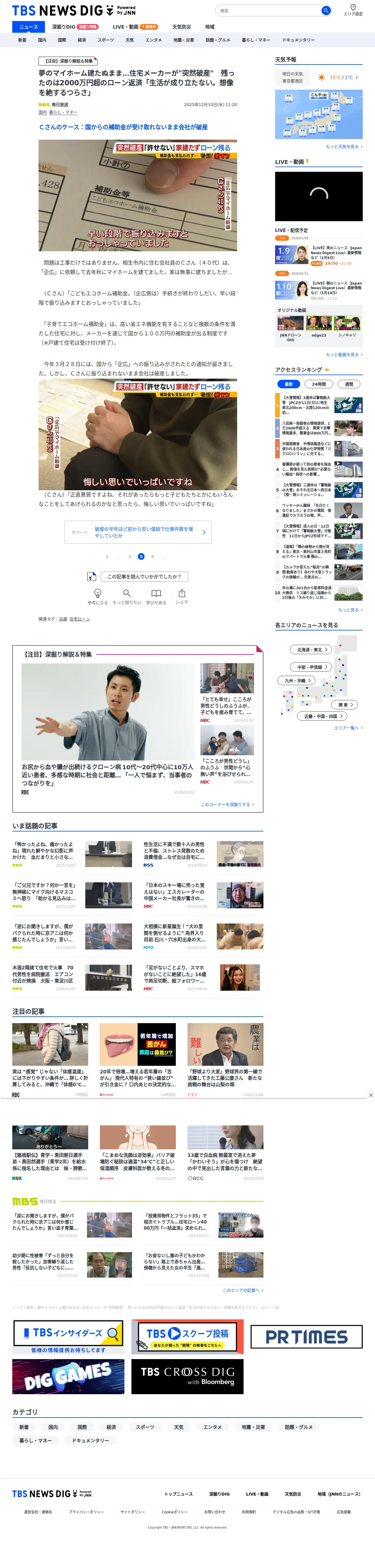Open the TBSスクープ投稿 banner
Screen dimensions: 375x1568
coord(187,1336)
